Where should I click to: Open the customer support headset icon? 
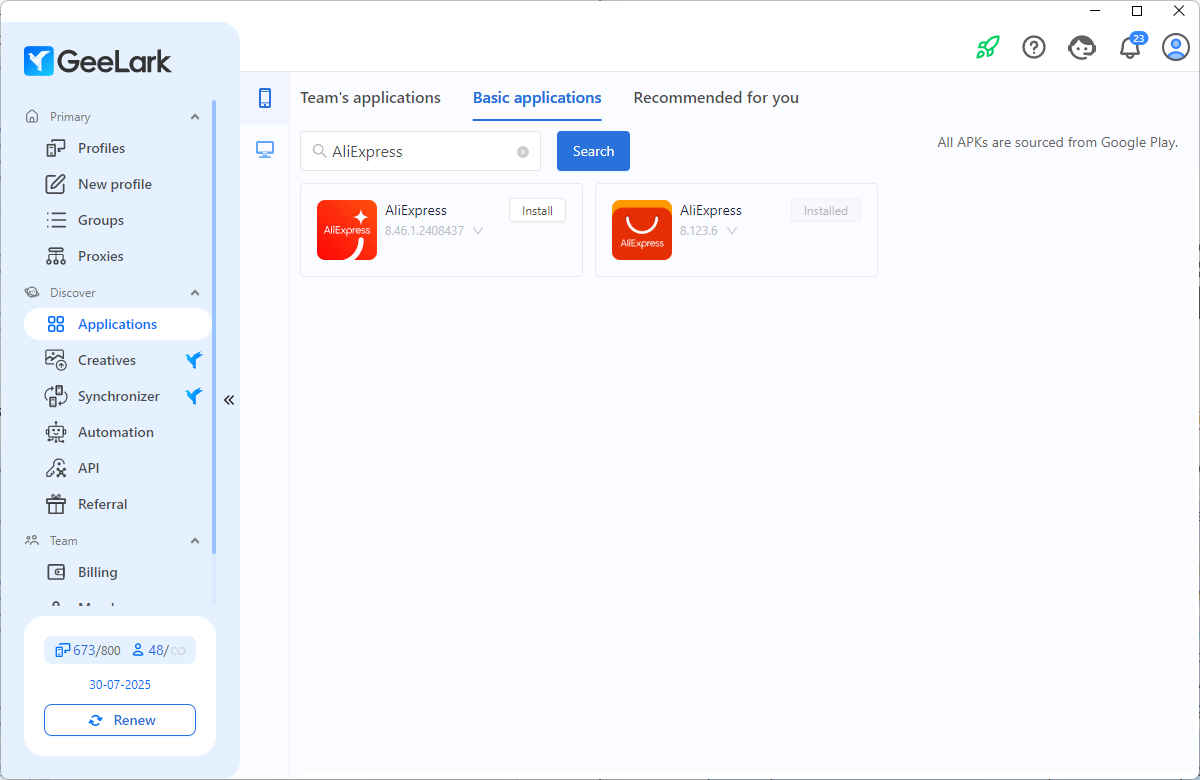coord(1082,47)
